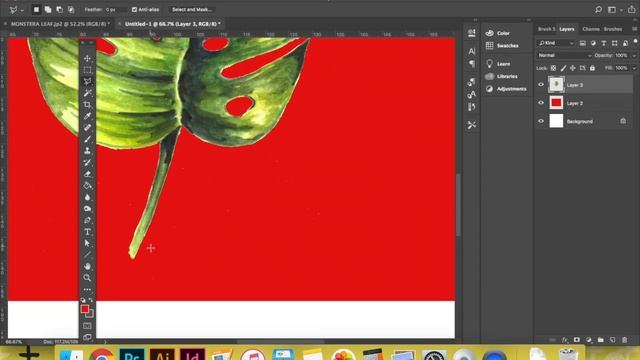The image size is (640, 360).
Task: Select the Hand tool
Action: 87,266
